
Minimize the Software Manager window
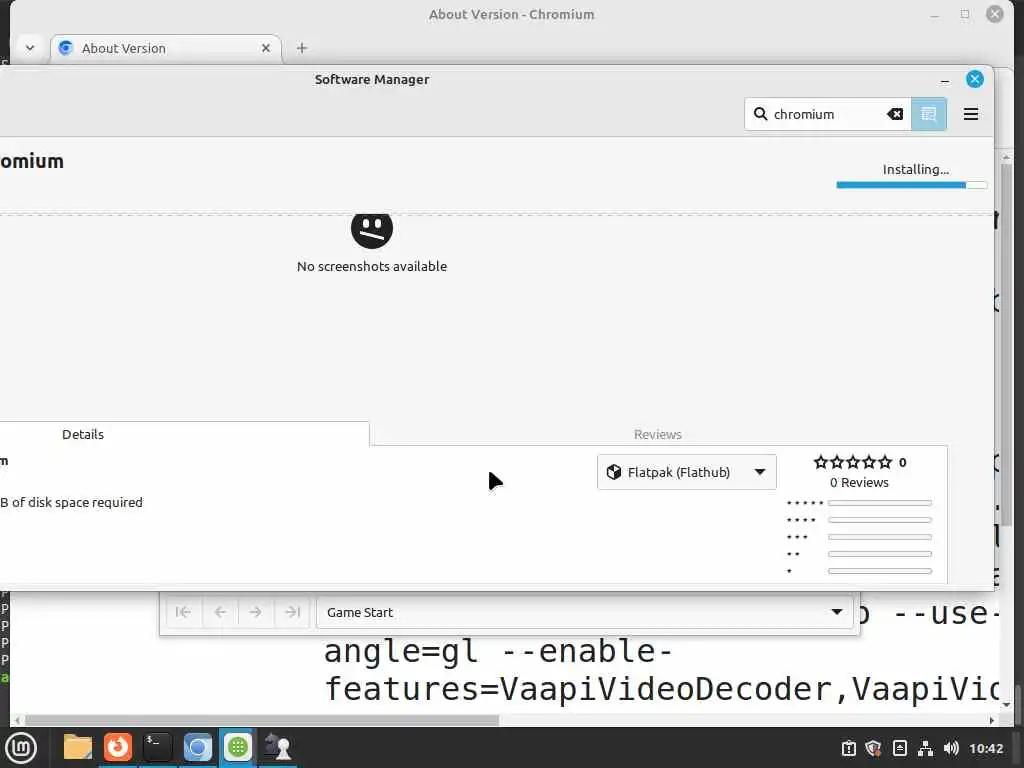coord(945,80)
